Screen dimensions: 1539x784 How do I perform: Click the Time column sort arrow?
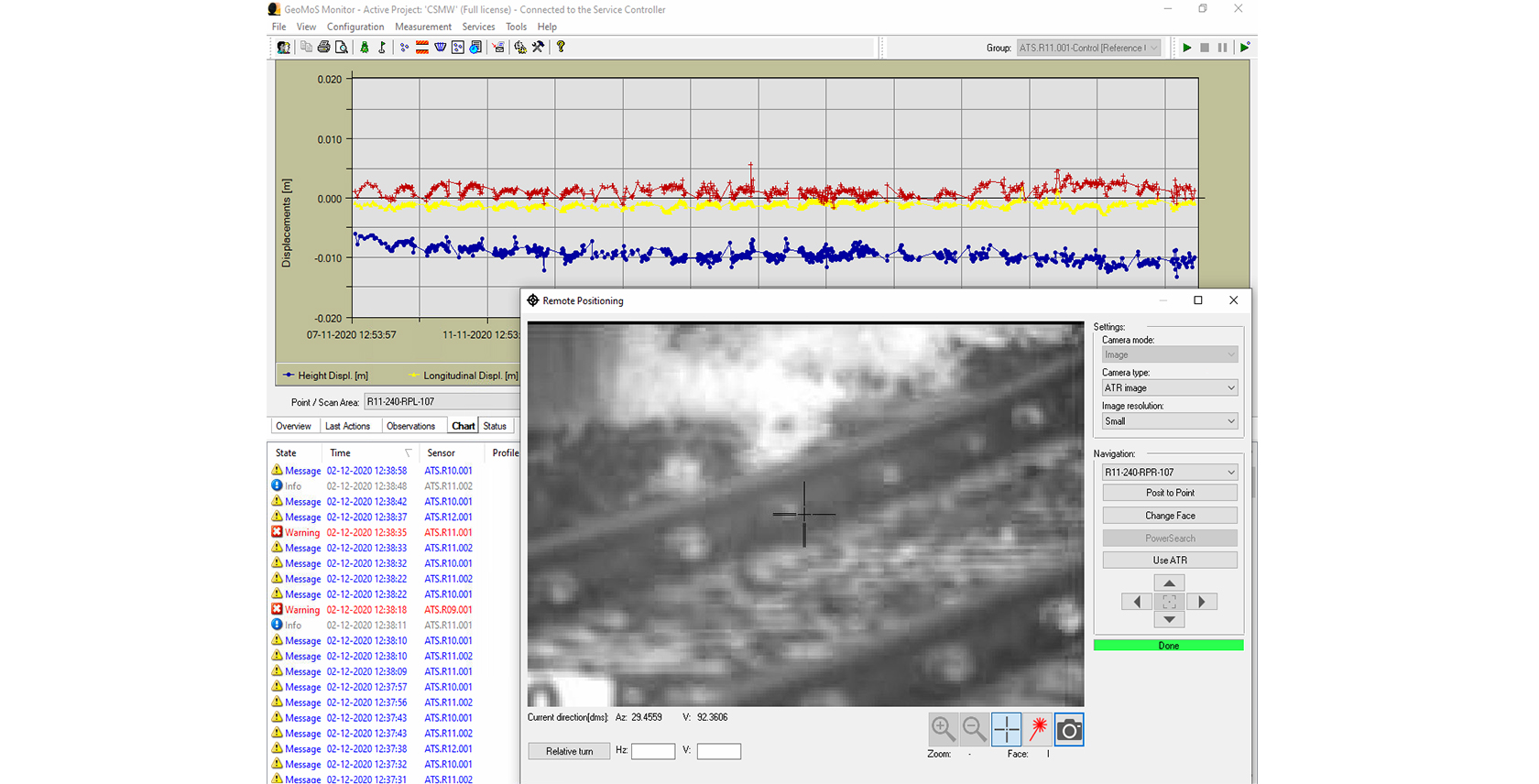coord(409,452)
